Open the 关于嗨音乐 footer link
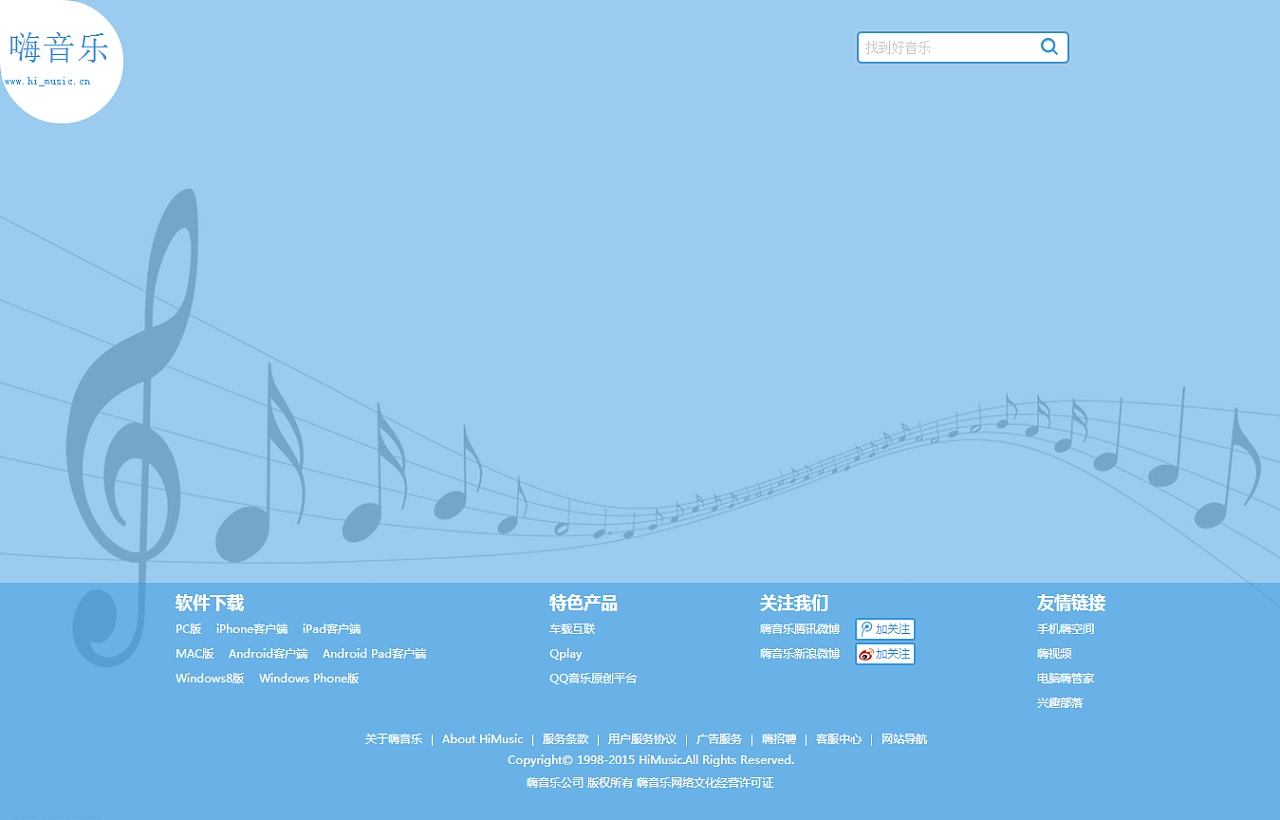Image resolution: width=1280 pixels, height=820 pixels. coord(394,739)
